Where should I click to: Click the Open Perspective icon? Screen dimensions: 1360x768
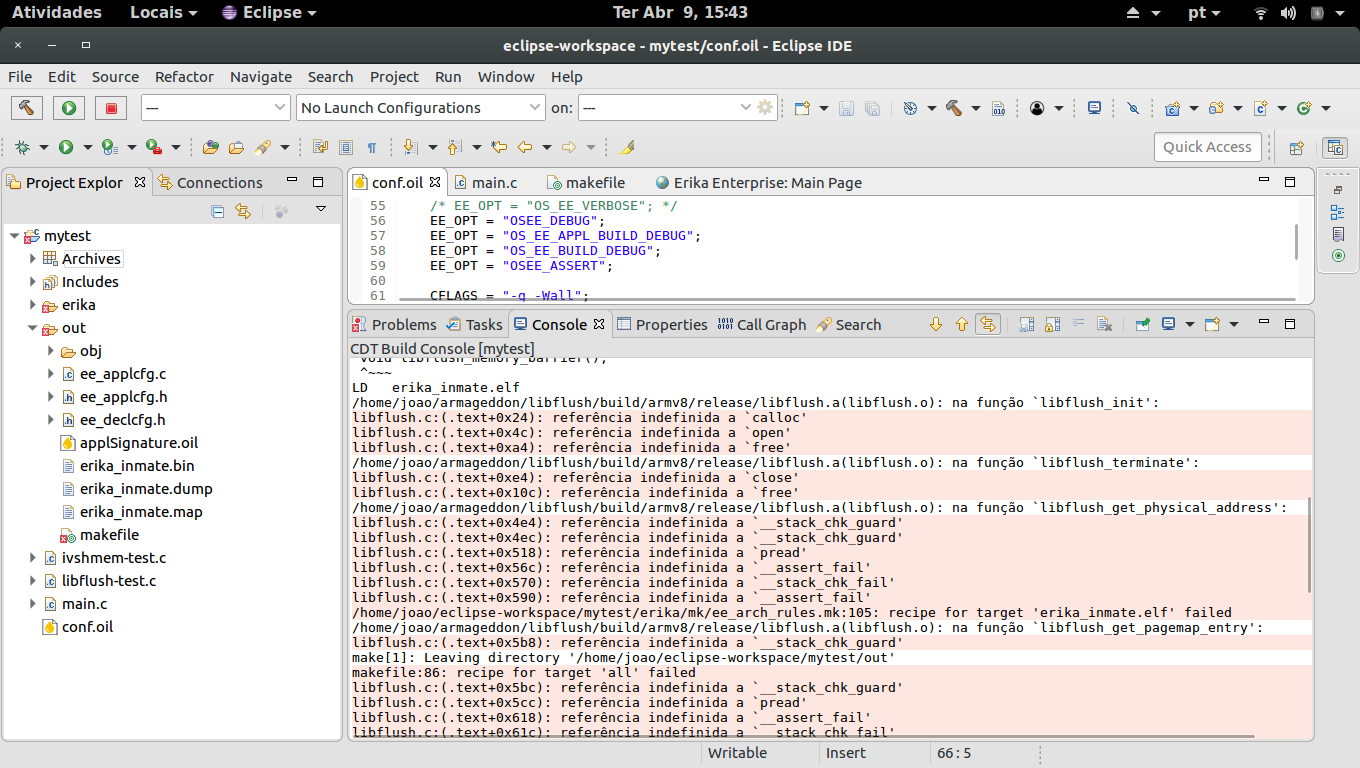[1296, 147]
